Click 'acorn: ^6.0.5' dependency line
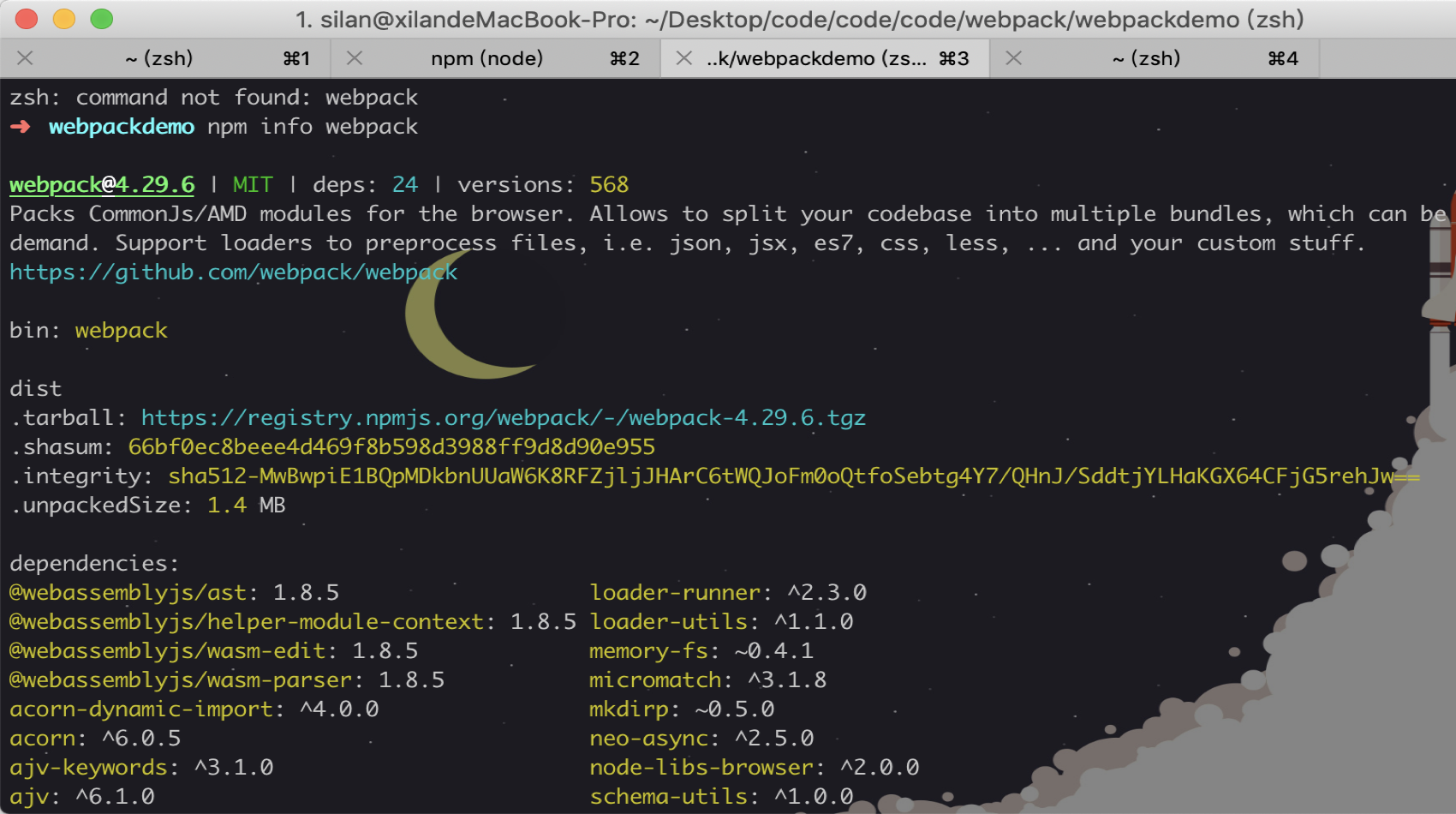This screenshot has height=814, width=1456. (x=95, y=739)
